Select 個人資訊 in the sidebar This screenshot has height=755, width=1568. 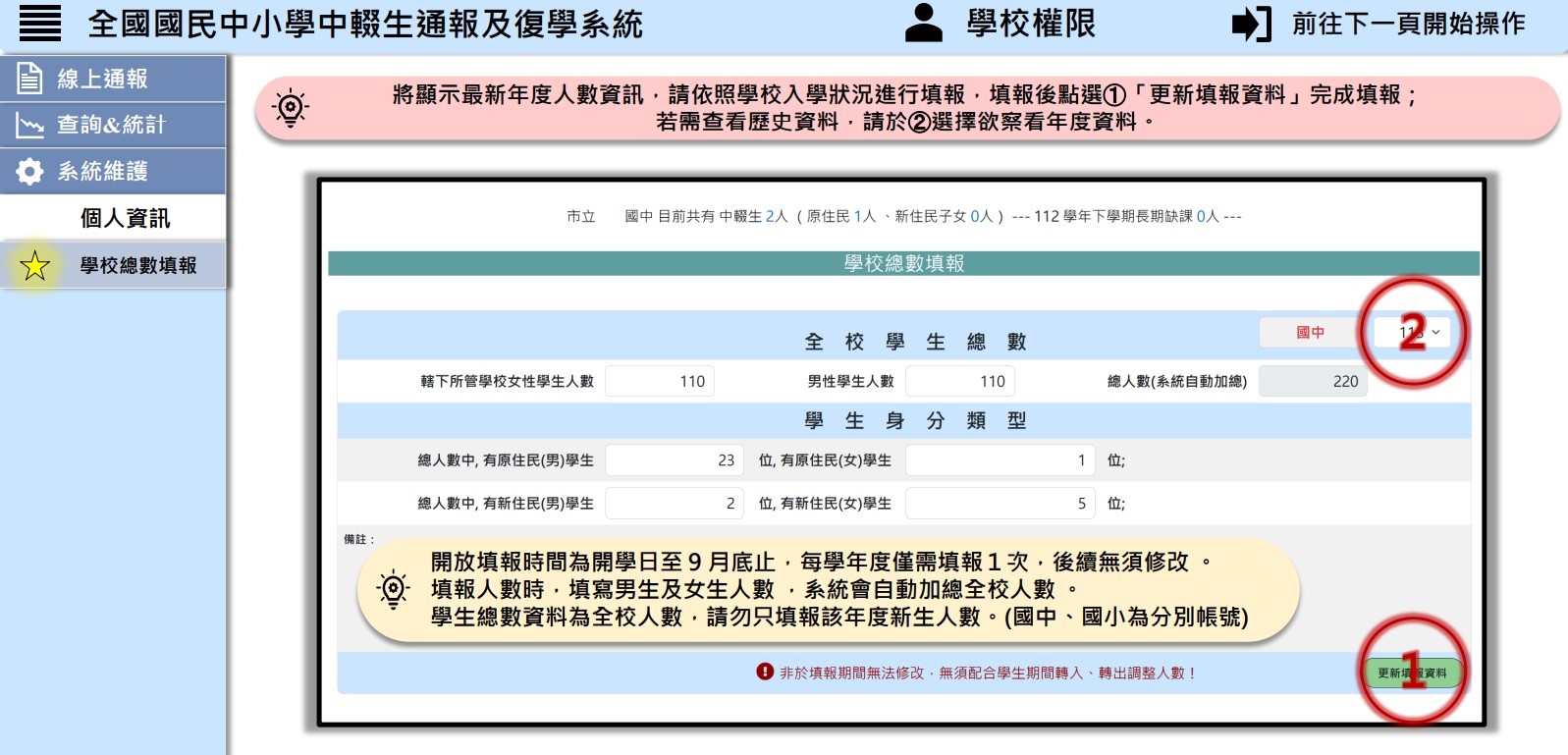(125, 218)
